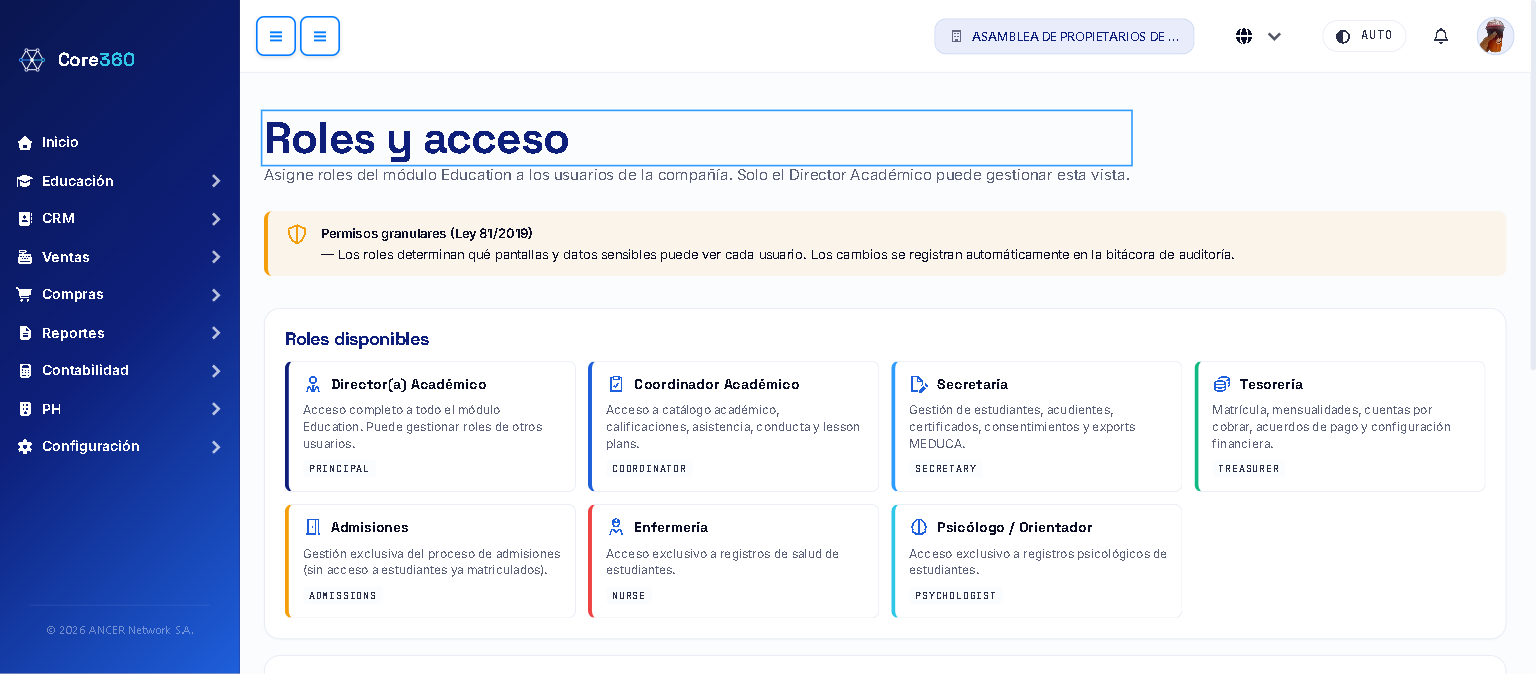Click the © 2026 ANCER Network S.A. footer
Screen dimensions: 1536x674
[120, 630]
